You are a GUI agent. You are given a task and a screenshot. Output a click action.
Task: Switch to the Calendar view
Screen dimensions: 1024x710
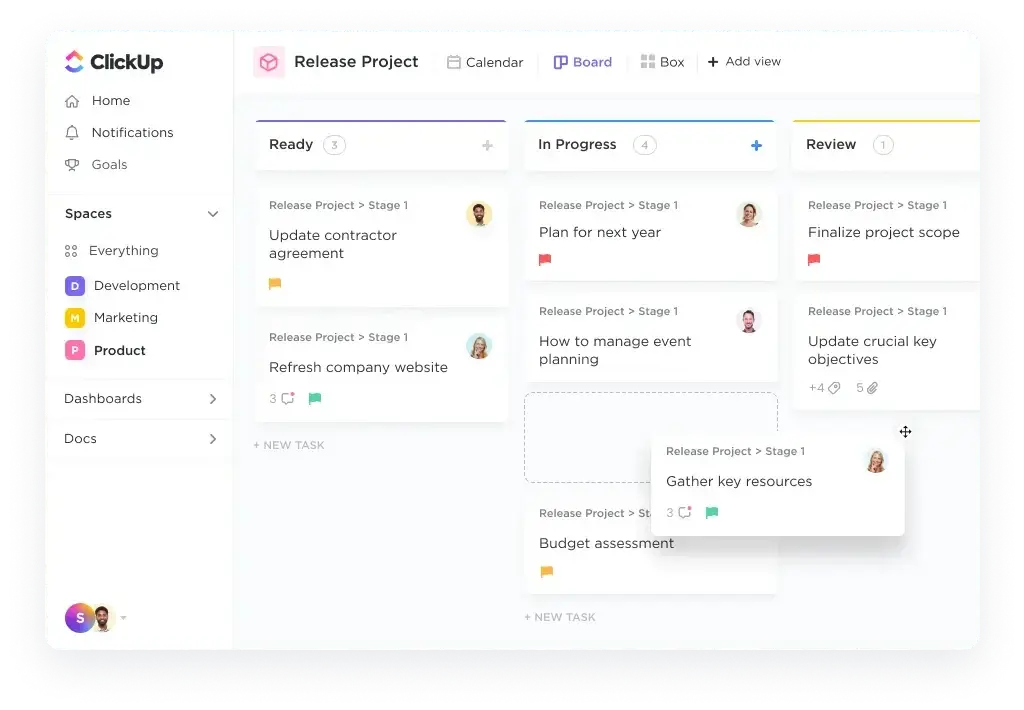485,62
